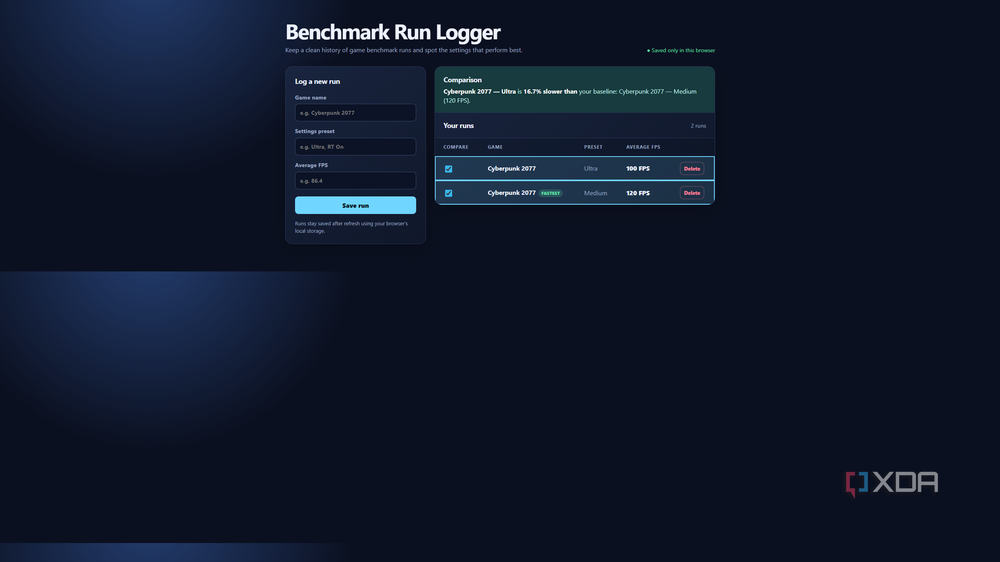1000x562 pixels.
Task: Click the 'Comparison' panel heading
Action: coord(462,80)
